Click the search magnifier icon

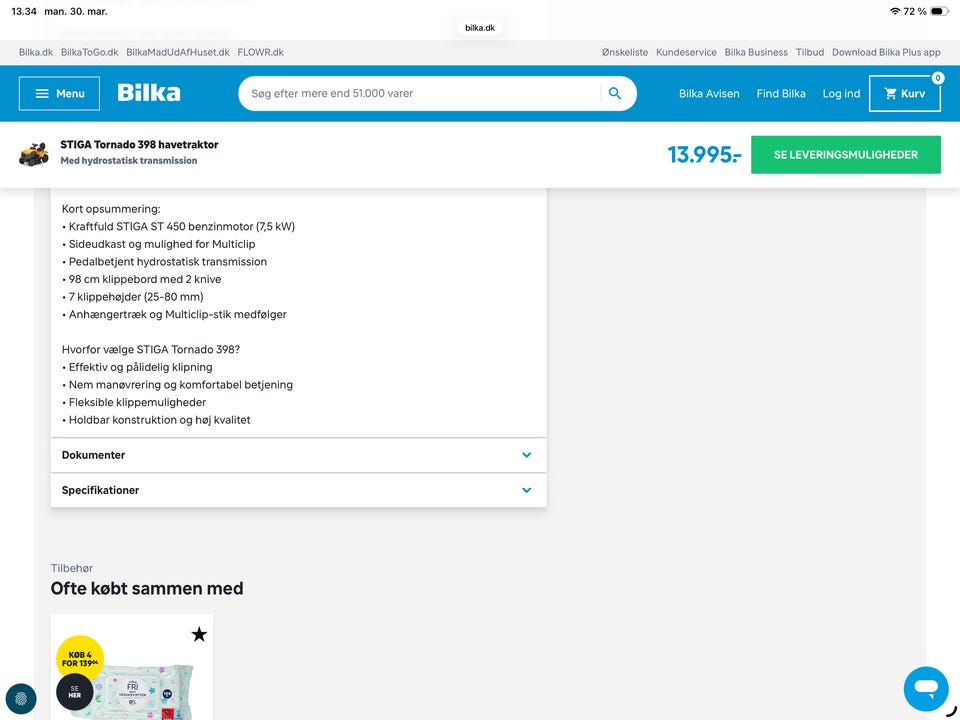pyautogui.click(x=615, y=94)
